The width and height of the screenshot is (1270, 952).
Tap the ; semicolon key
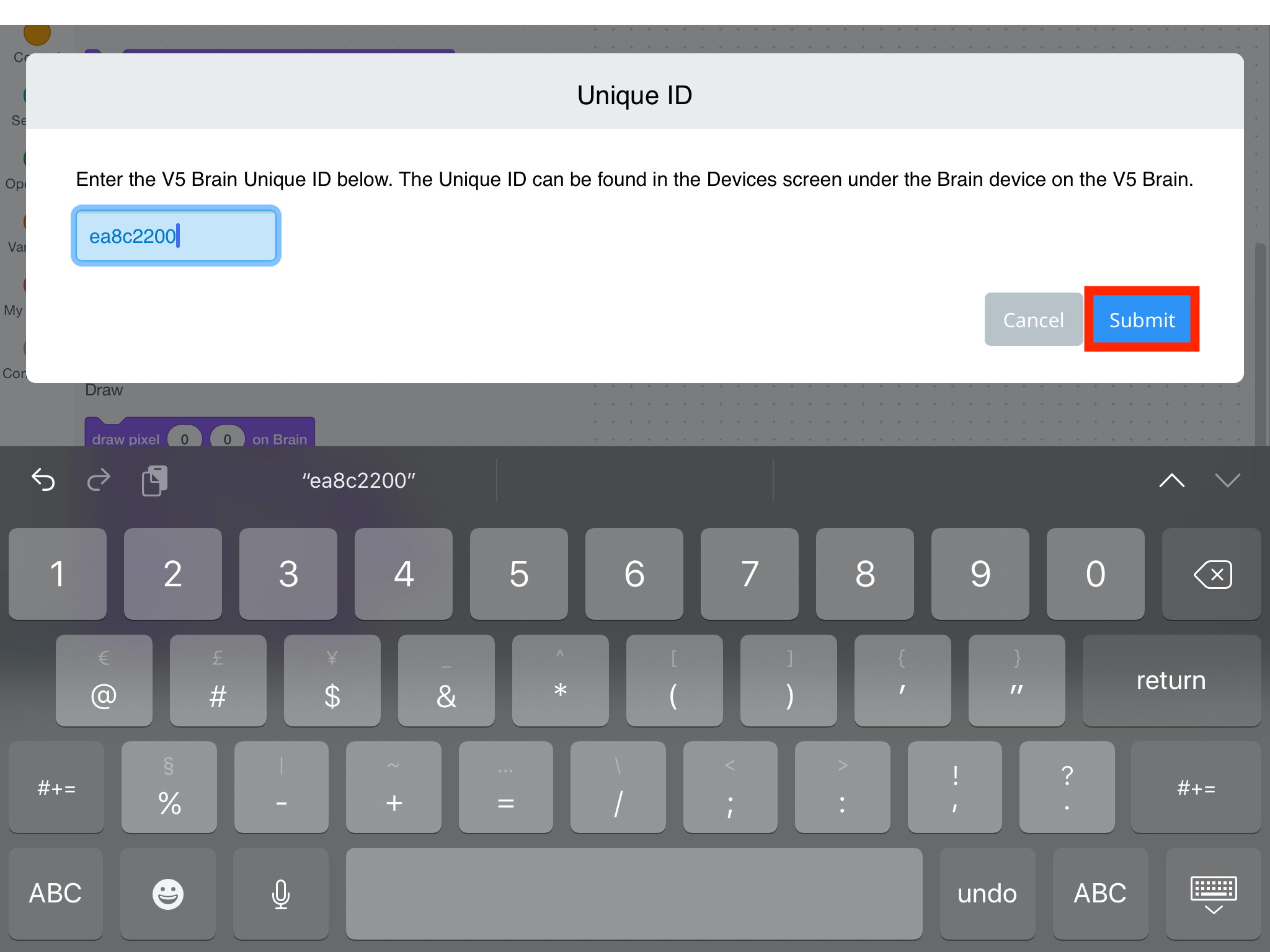coord(730,787)
